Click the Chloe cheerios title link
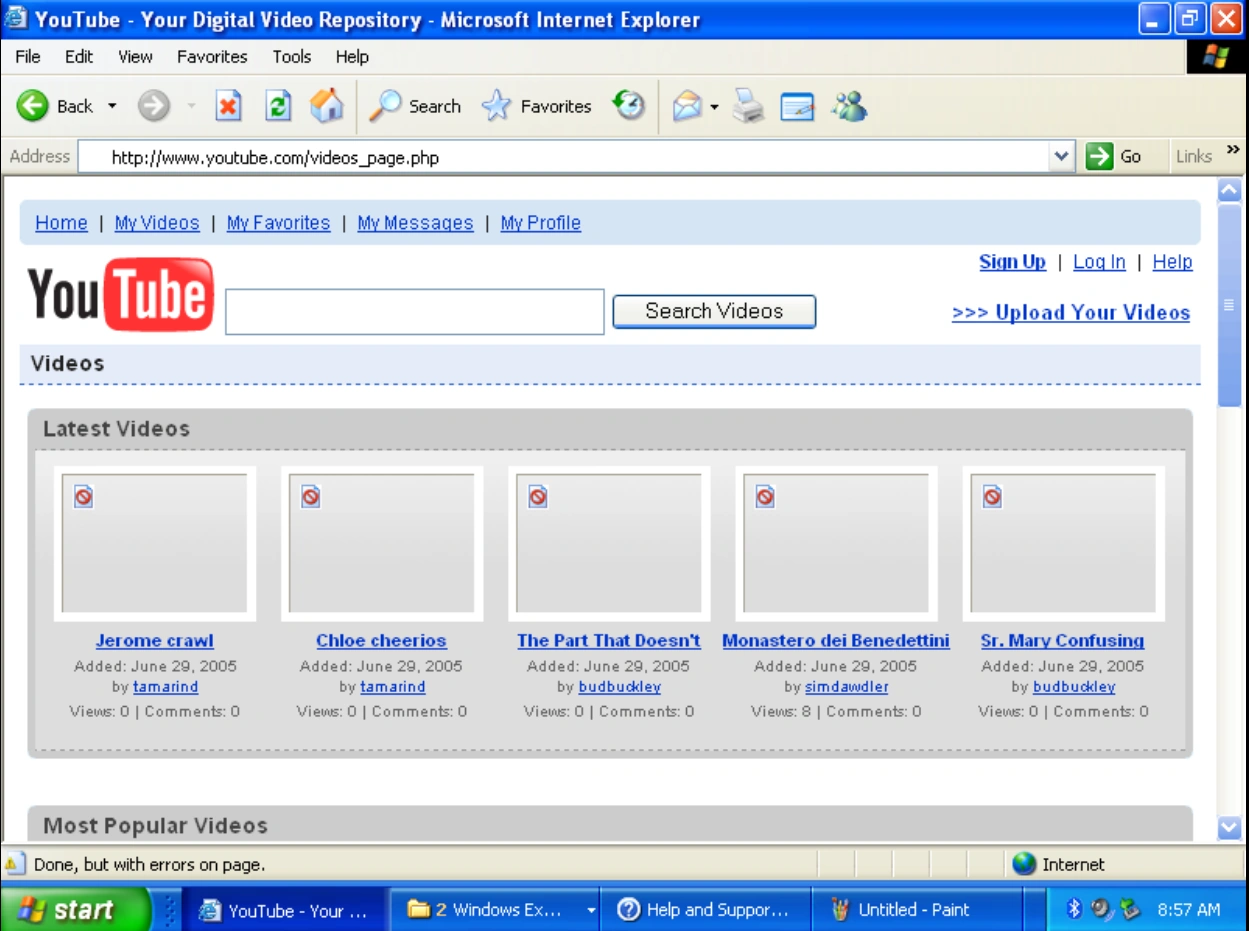Screen dimensions: 1249x931 (x=381, y=641)
